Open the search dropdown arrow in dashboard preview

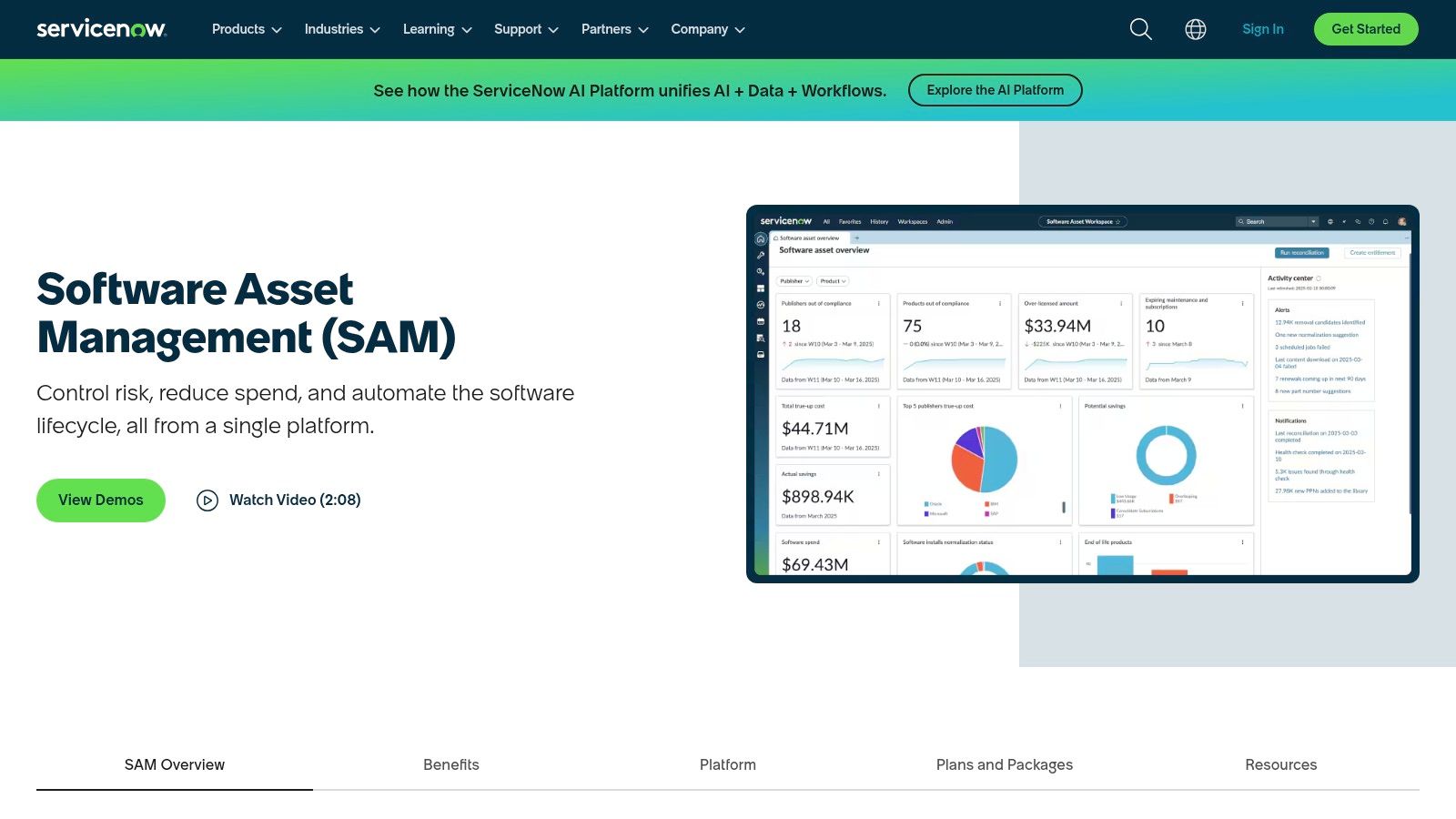(x=1313, y=221)
